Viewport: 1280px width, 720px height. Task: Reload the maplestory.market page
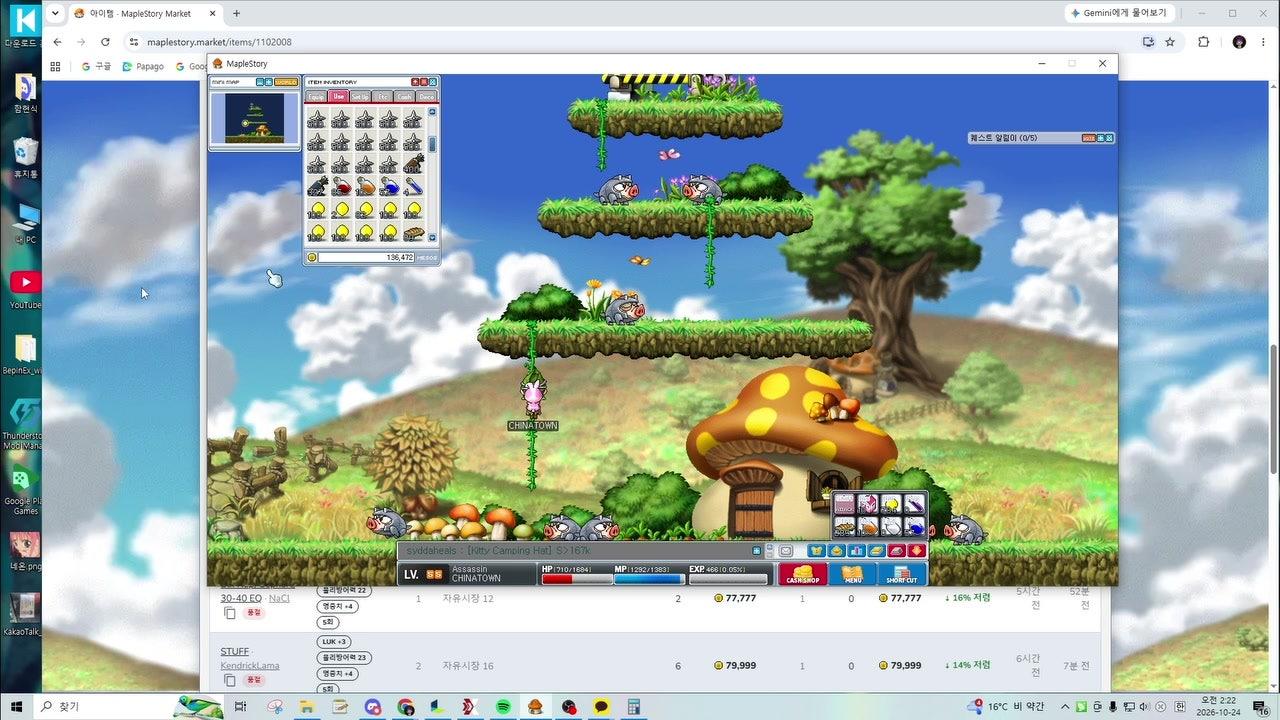point(105,42)
